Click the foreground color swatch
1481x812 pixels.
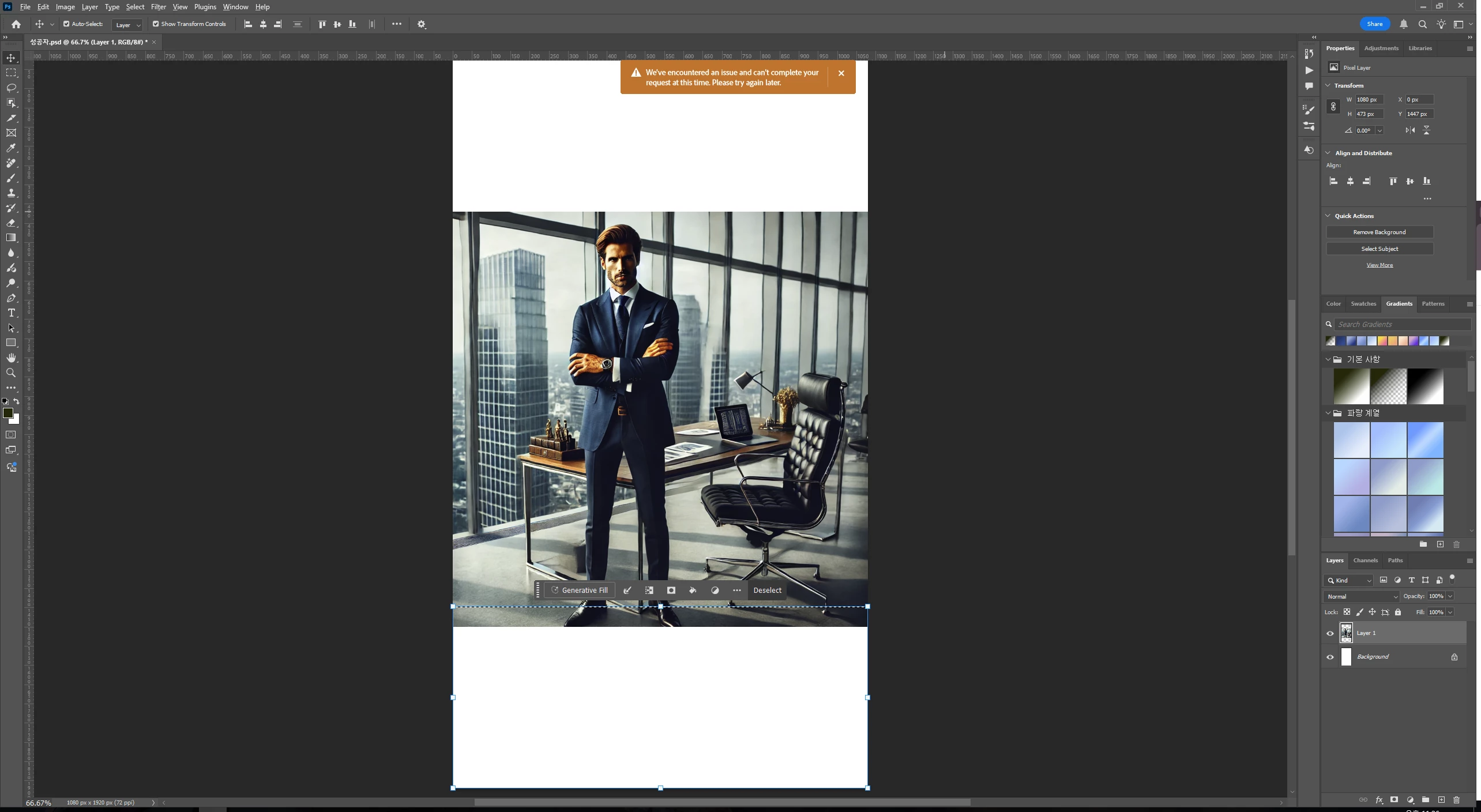(8, 413)
